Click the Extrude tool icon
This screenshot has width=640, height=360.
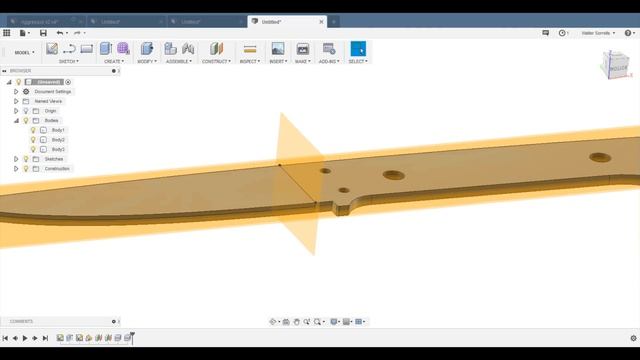pos(106,49)
